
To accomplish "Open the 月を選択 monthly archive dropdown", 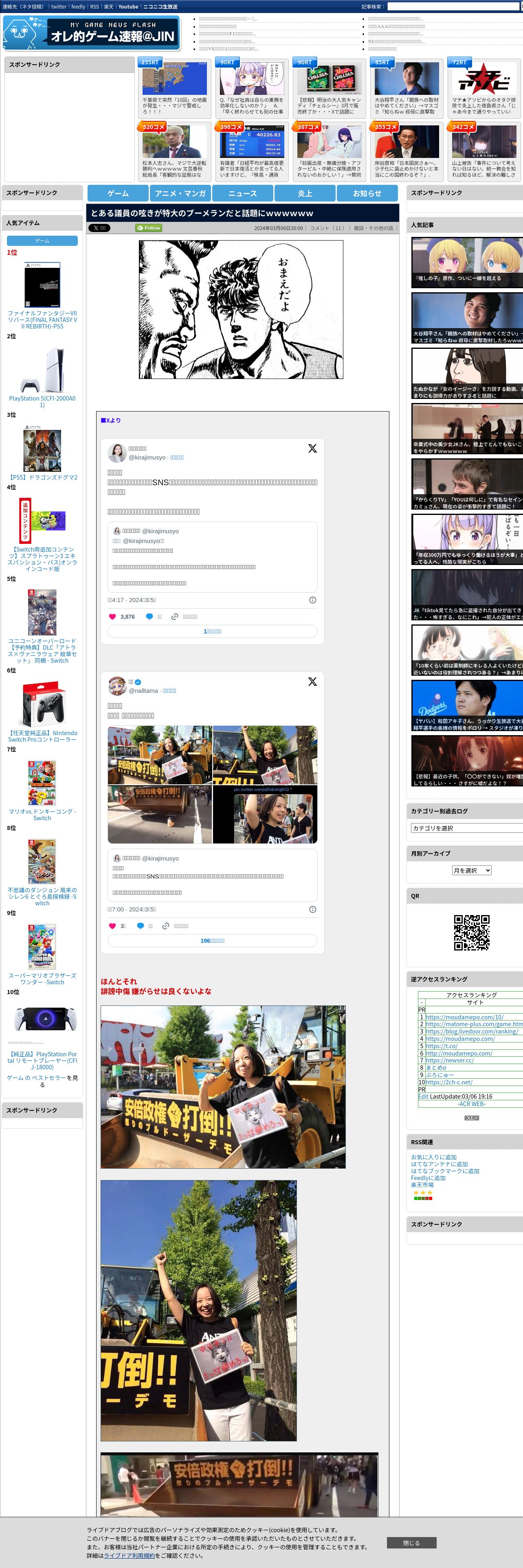I will 471,870.
